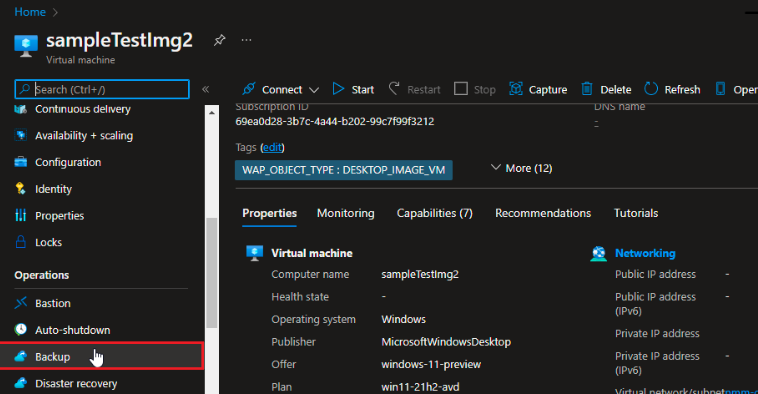758x394 pixels.
Task: Click the Start play icon
Action: [338, 89]
